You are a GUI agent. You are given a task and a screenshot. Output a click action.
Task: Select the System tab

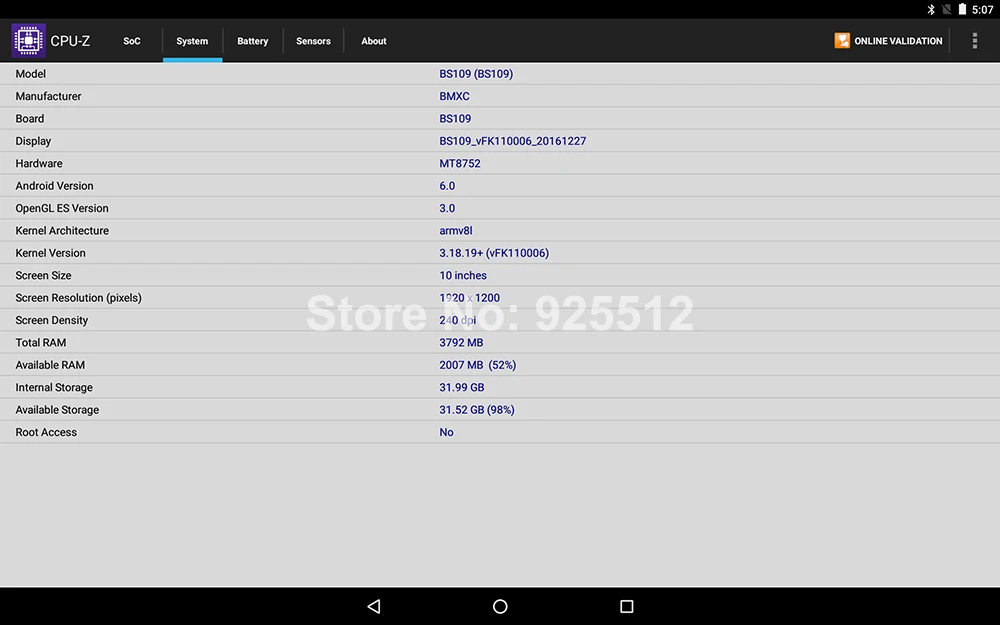[x=192, y=41]
